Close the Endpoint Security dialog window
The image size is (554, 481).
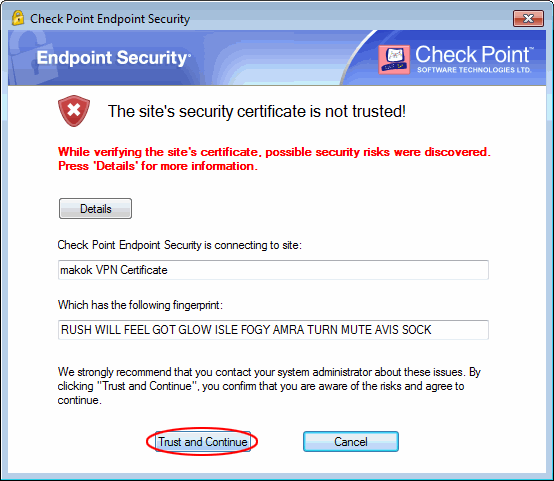tap(528, 18)
